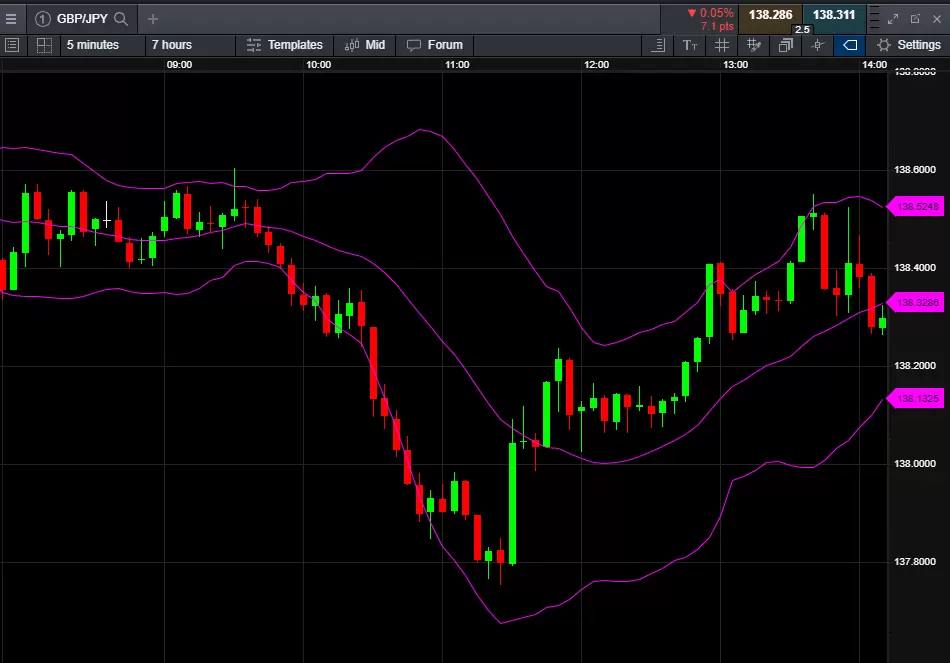Select the drawing tools icon
The image size is (950, 663).
(x=753, y=45)
